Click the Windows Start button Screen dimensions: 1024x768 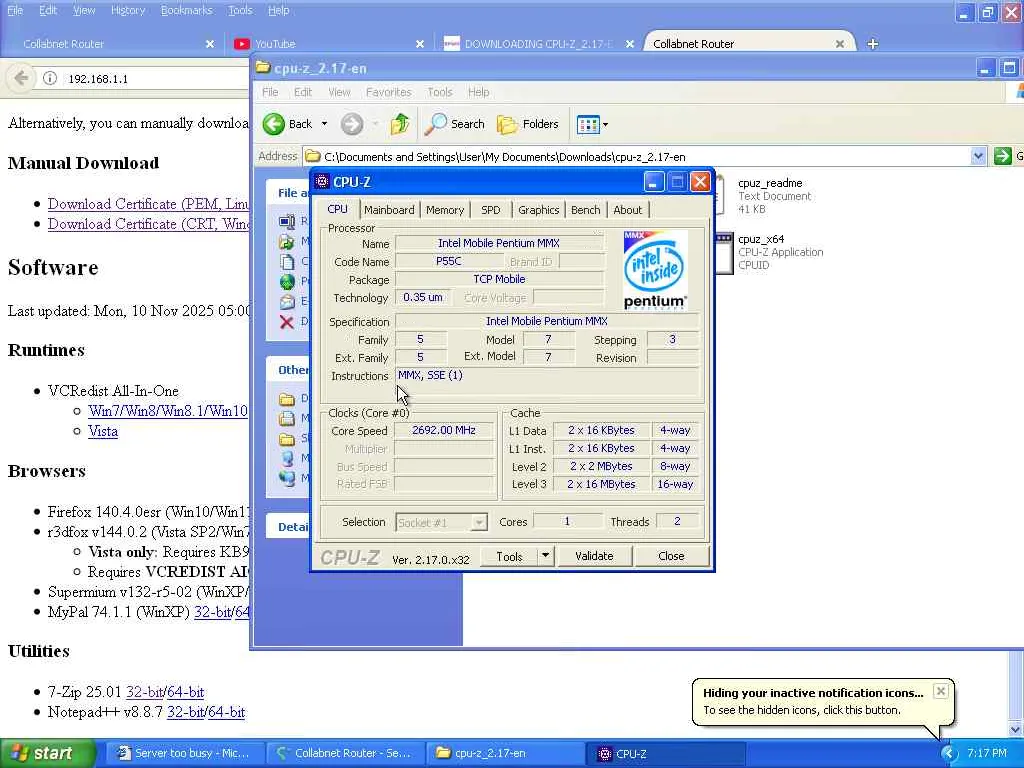pos(47,753)
